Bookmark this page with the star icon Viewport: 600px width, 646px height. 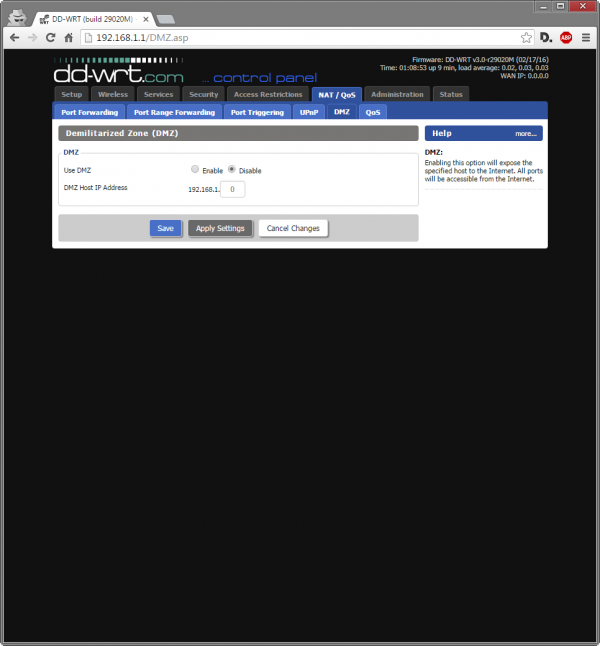[x=524, y=37]
